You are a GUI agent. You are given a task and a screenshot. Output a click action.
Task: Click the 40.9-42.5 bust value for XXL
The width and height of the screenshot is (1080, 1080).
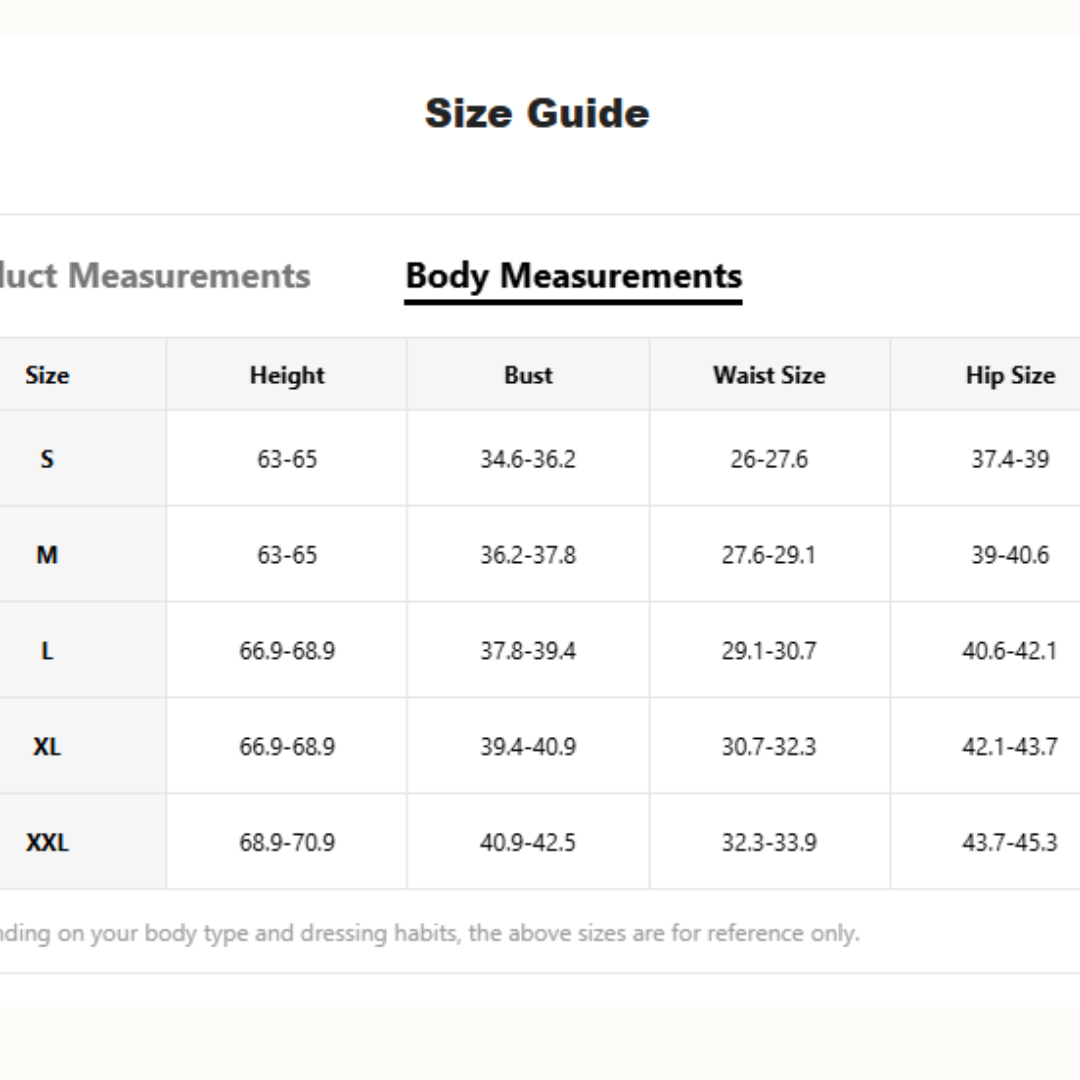(x=528, y=843)
